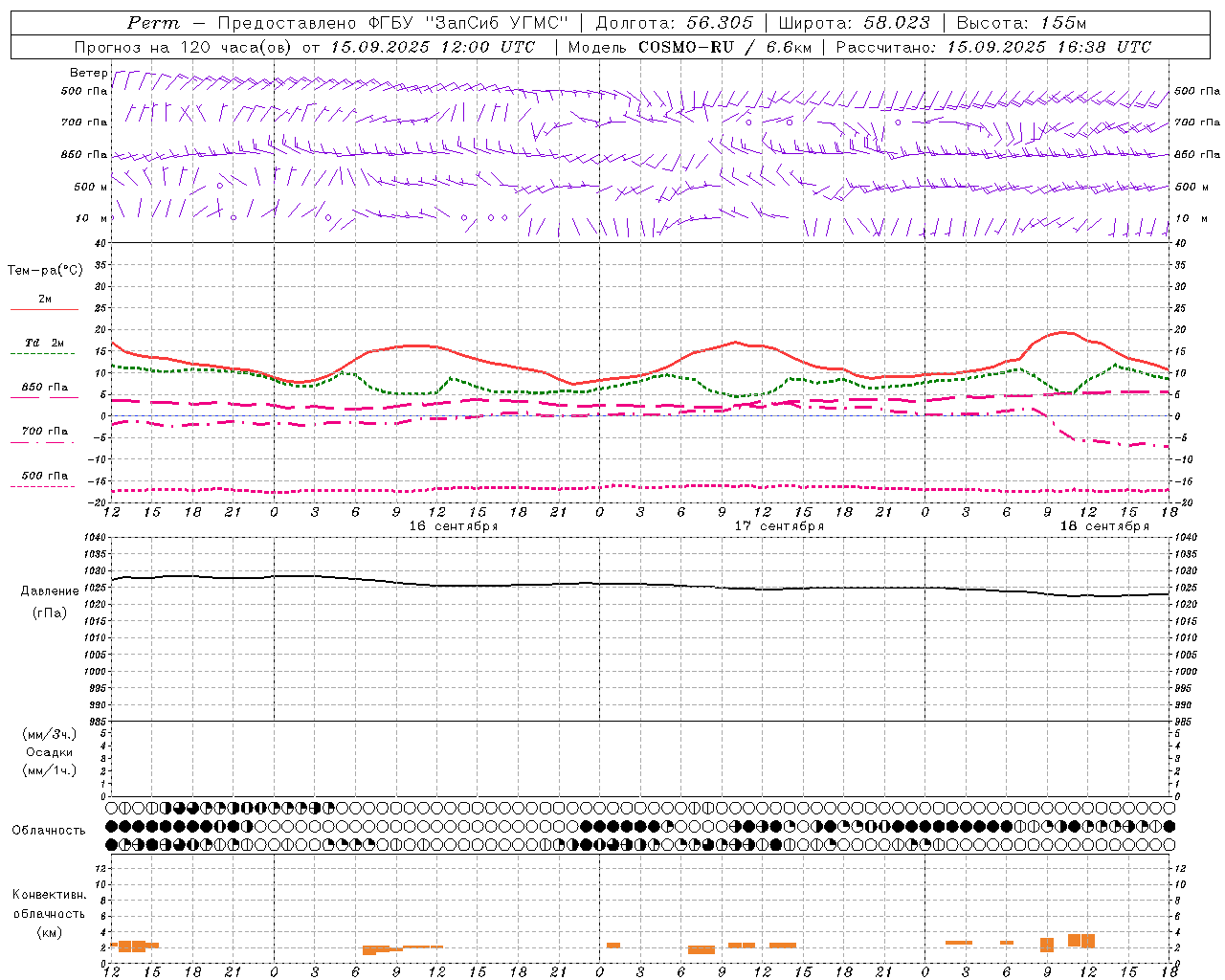The height and width of the screenshot is (980, 1225).
Task: Click the '16 сентября' date label
Action: [454, 526]
